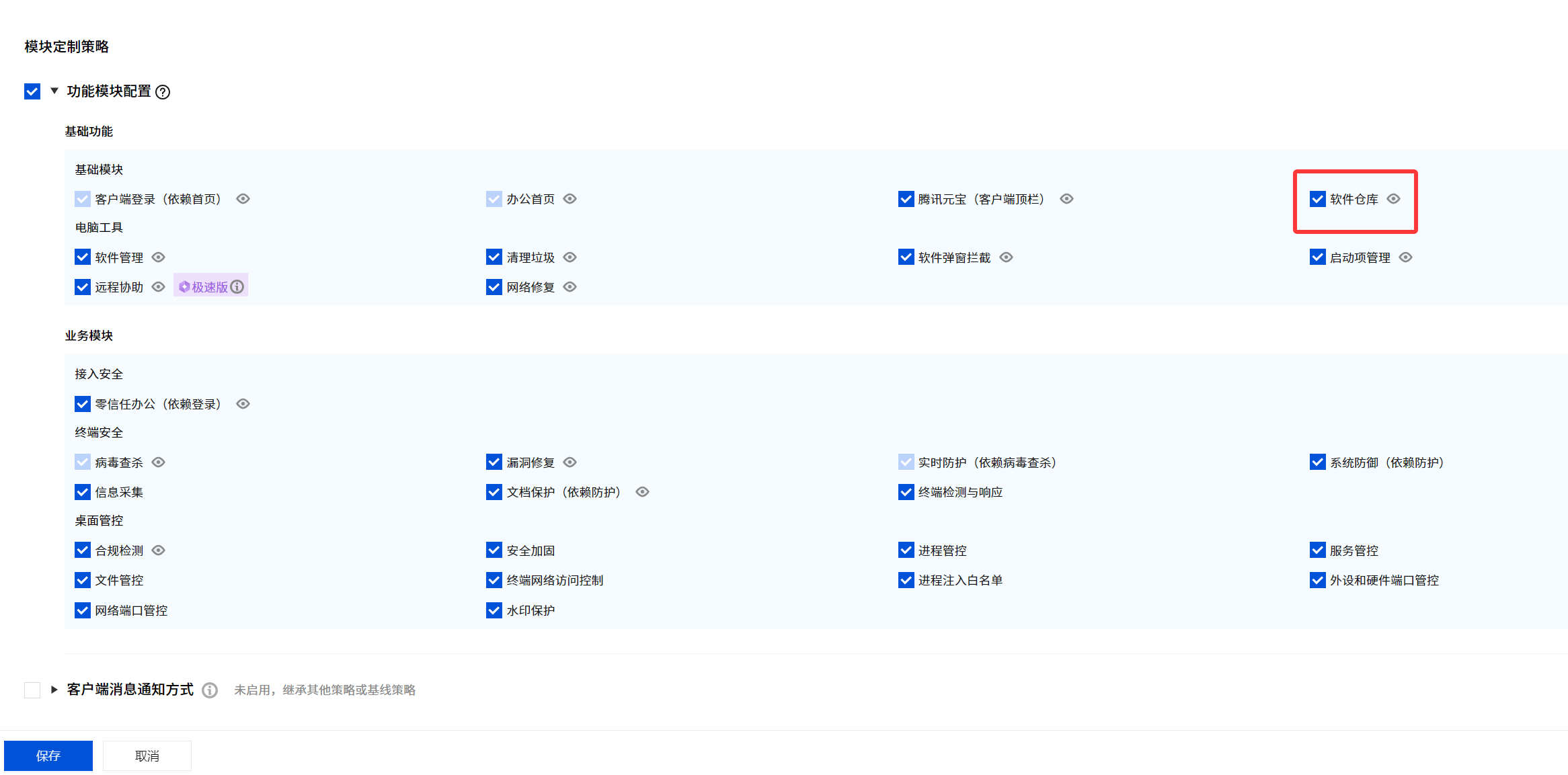Uncheck 外设和硬件端口管控 option
This screenshot has height=775, width=1568.
[1317, 580]
